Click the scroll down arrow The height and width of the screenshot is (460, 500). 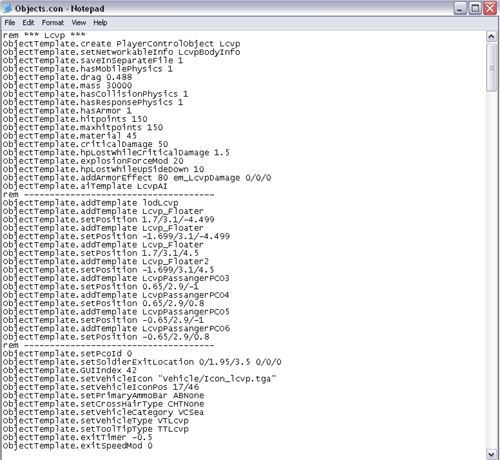[491, 454]
